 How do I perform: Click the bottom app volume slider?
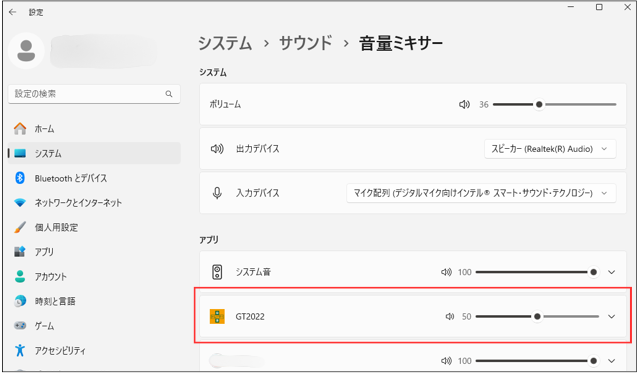[537, 361]
